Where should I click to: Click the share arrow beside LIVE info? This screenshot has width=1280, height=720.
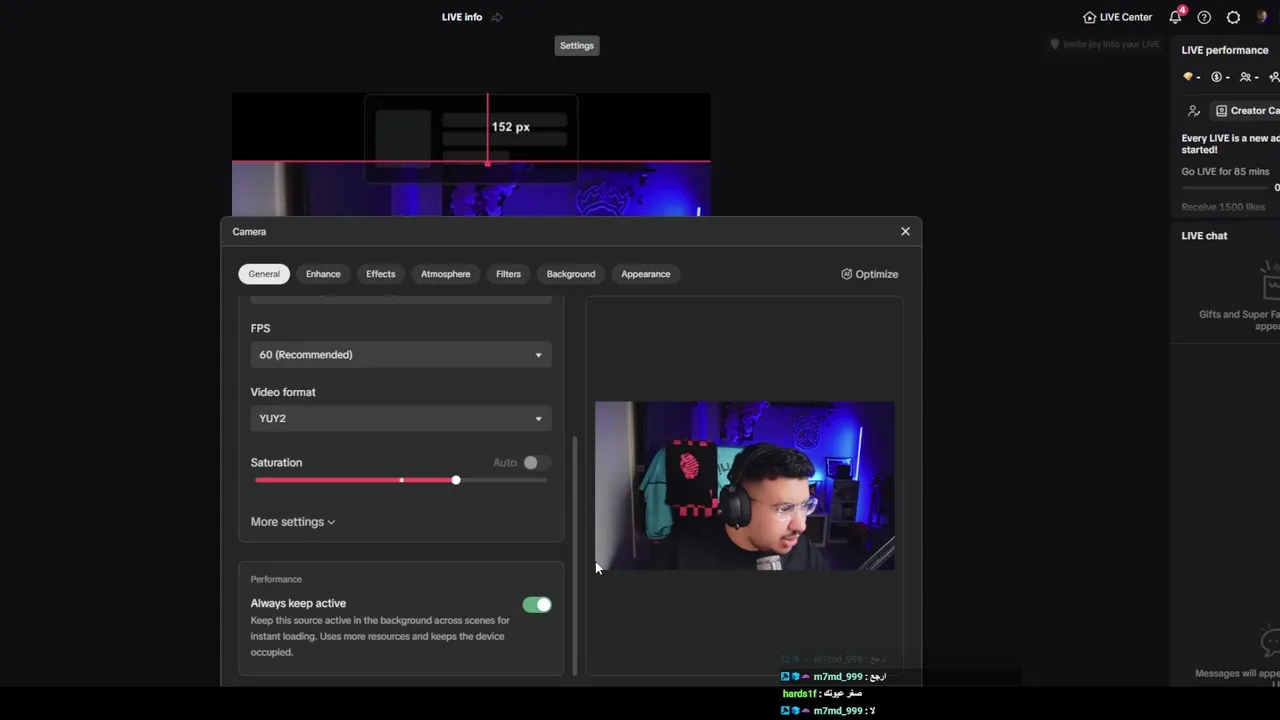pos(497,17)
